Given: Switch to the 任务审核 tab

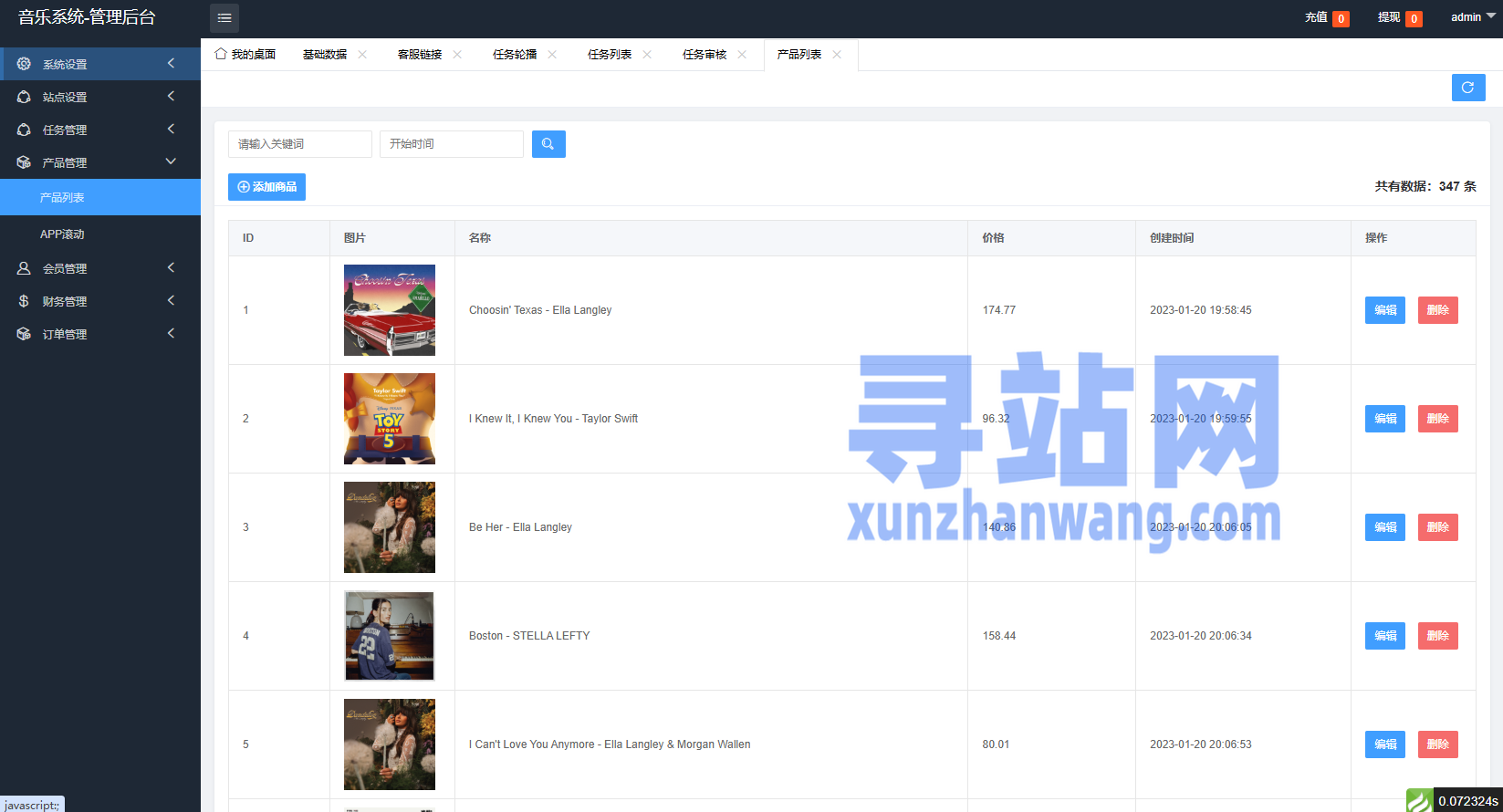Looking at the screenshot, I should click(705, 55).
